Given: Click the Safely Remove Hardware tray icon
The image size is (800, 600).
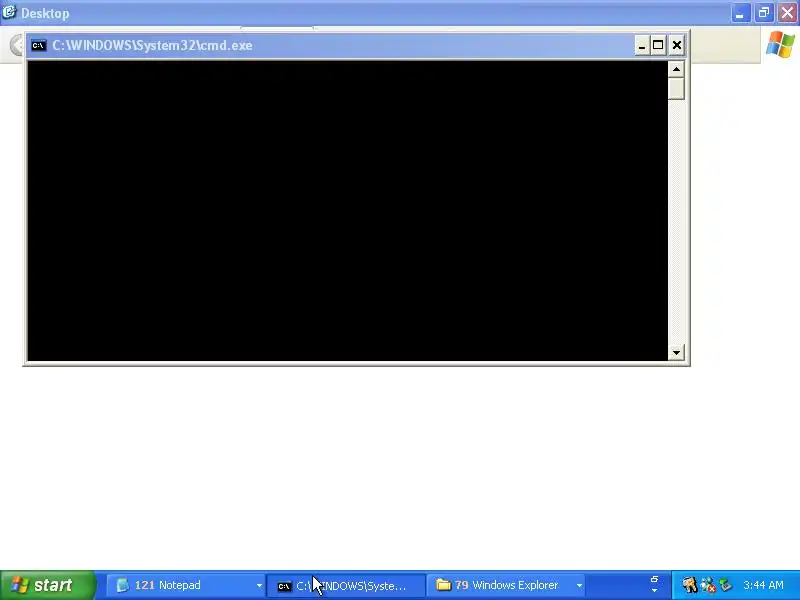Looking at the screenshot, I should coord(726,585).
